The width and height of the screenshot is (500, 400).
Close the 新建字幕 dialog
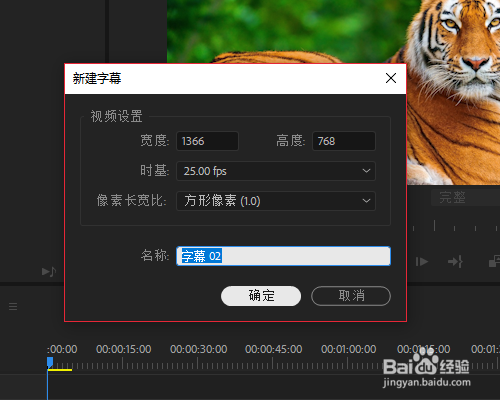pyautogui.click(x=391, y=78)
